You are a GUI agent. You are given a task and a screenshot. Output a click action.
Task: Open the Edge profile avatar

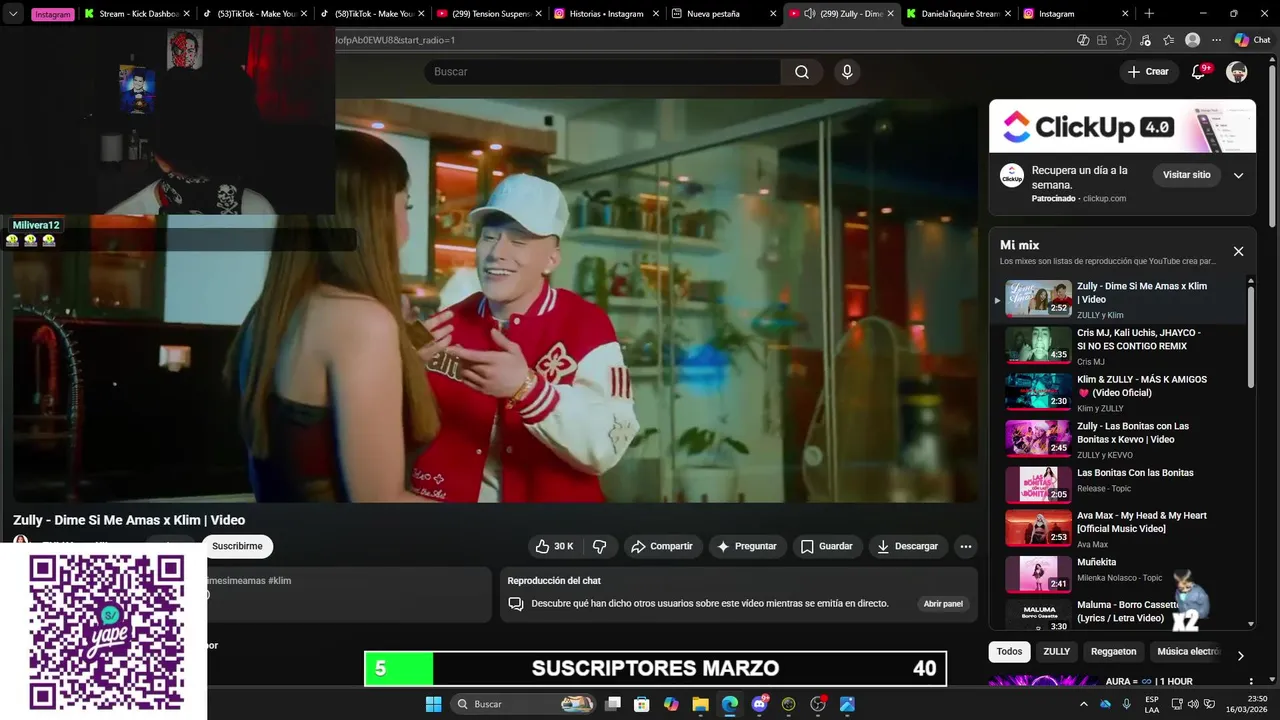(1192, 40)
